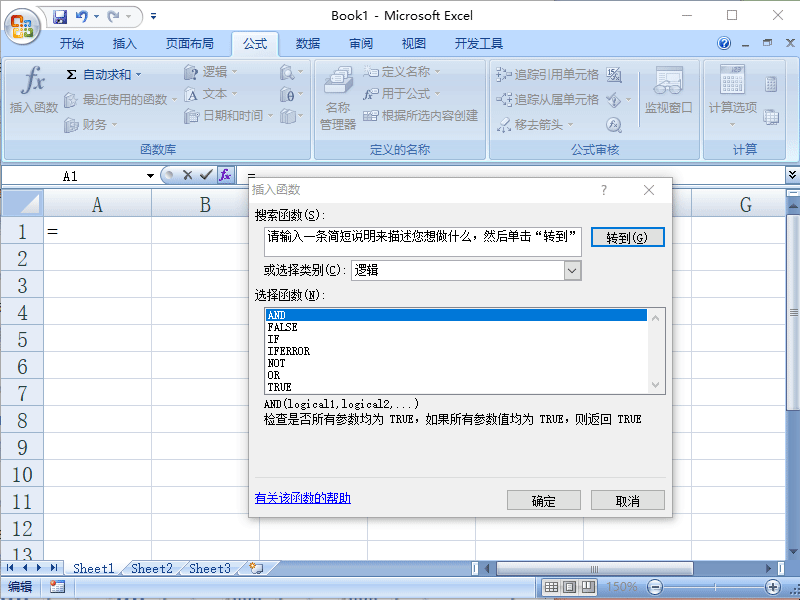Click the calculate now icon

[771, 84]
